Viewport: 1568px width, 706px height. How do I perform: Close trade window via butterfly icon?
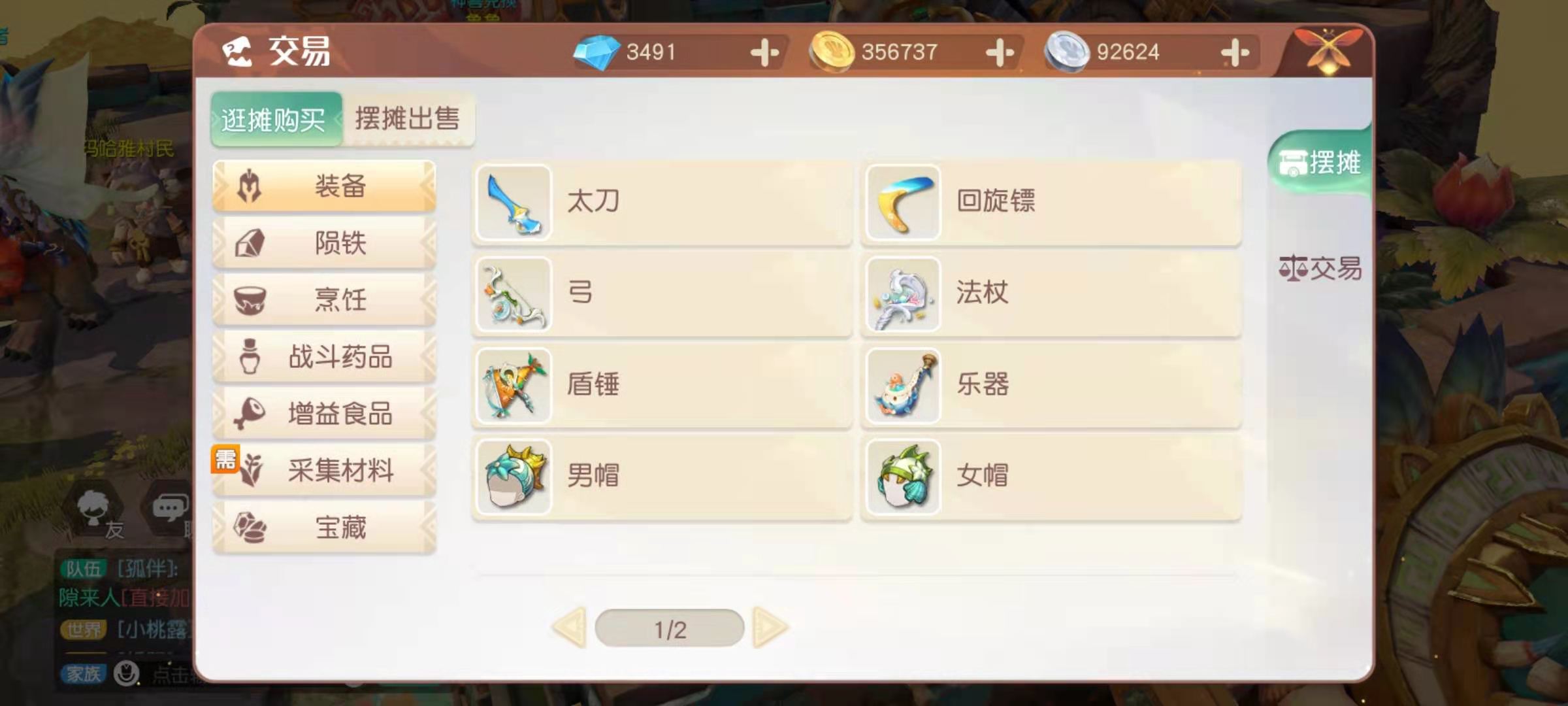coord(1326,50)
